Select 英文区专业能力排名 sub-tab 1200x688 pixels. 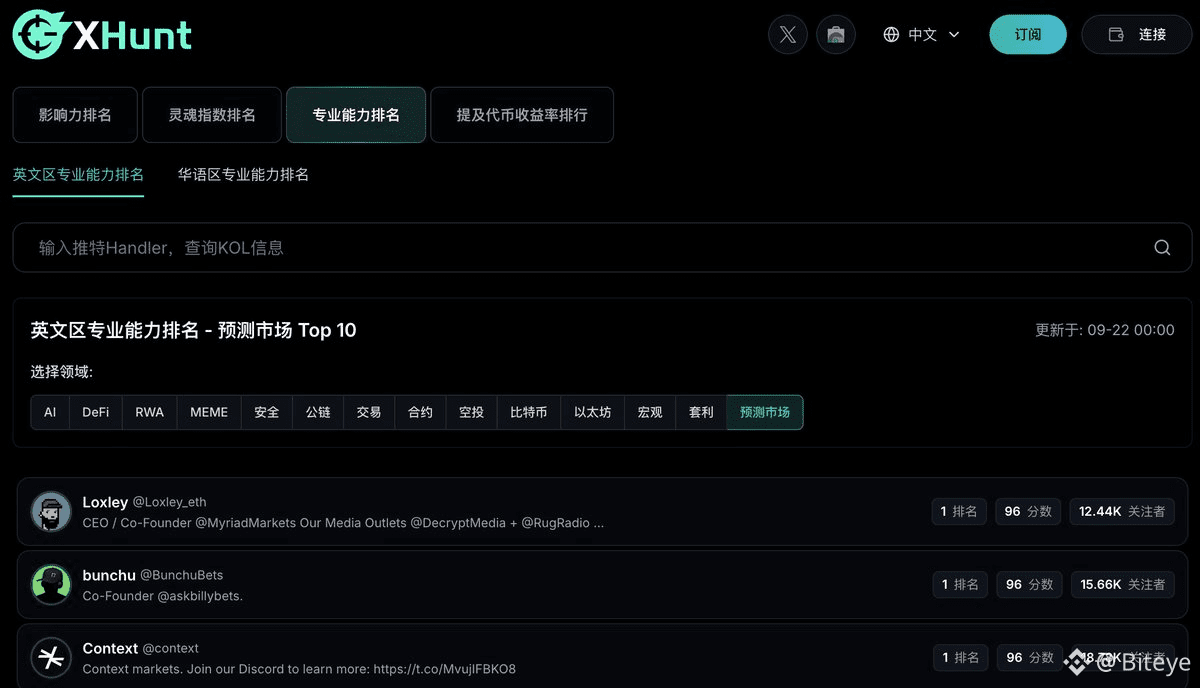78,174
